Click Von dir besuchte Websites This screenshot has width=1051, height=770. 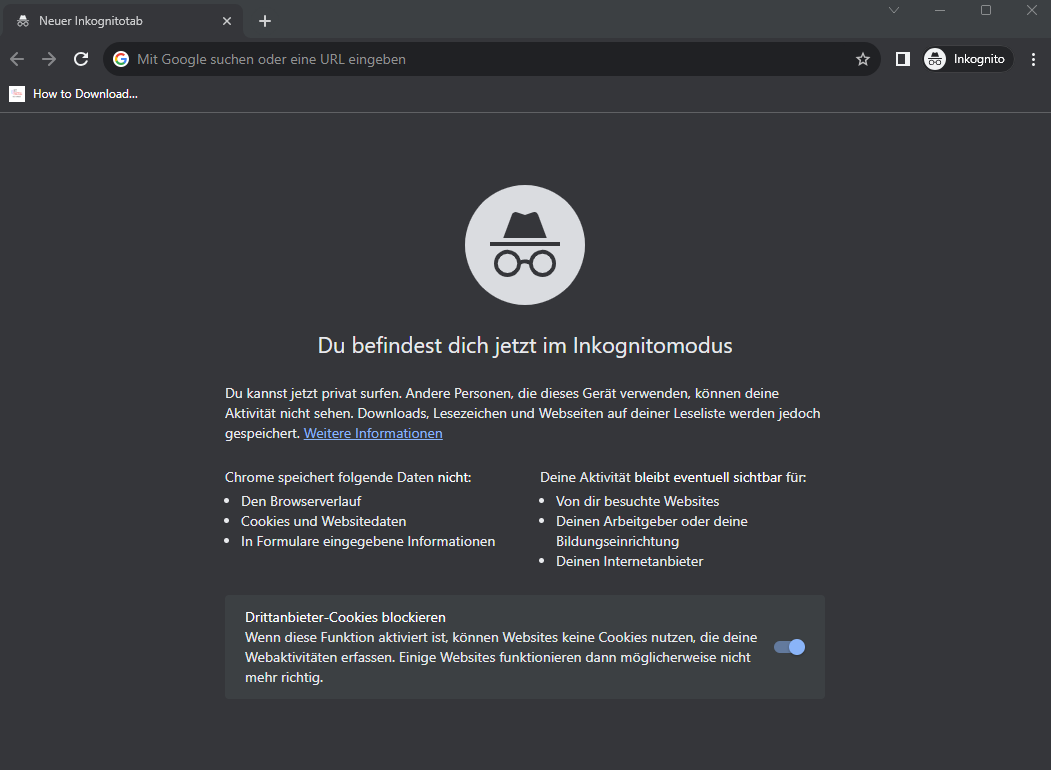click(637, 501)
